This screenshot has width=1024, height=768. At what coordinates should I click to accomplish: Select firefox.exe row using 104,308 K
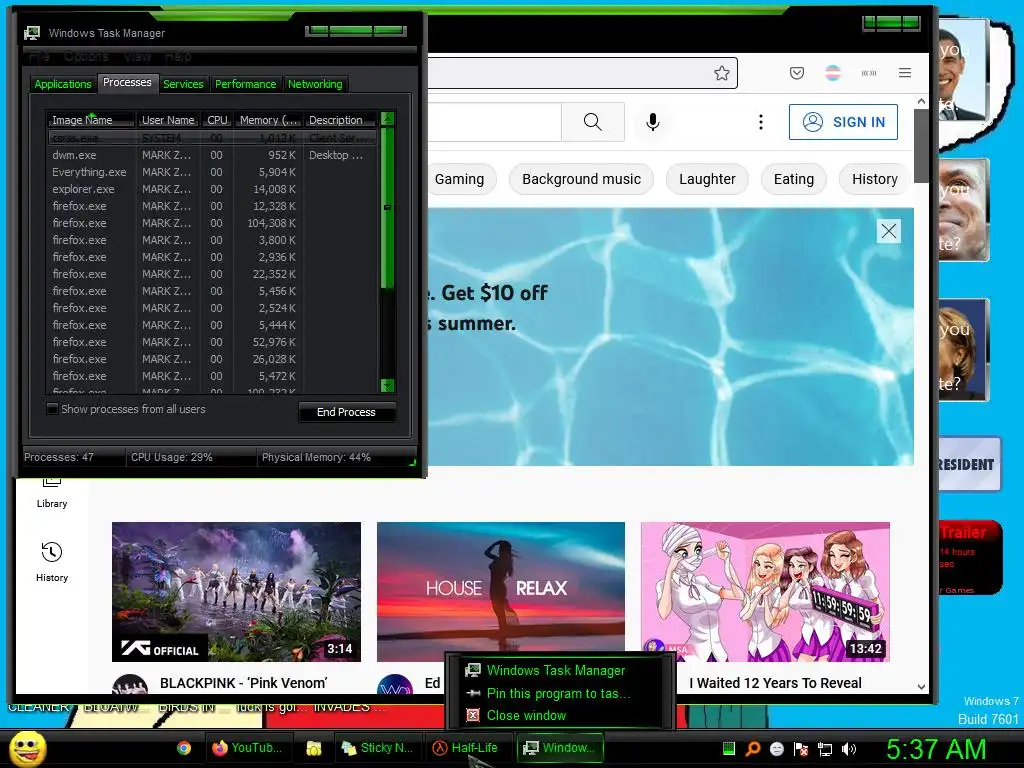(x=212, y=223)
